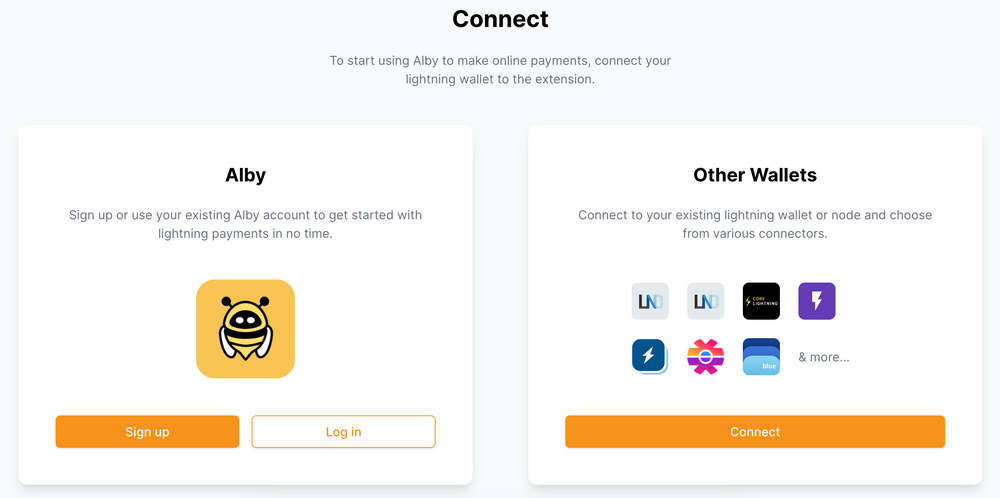Viewport: 1000px width, 498px height.
Task: Click the Alby card title
Action: coord(245,175)
